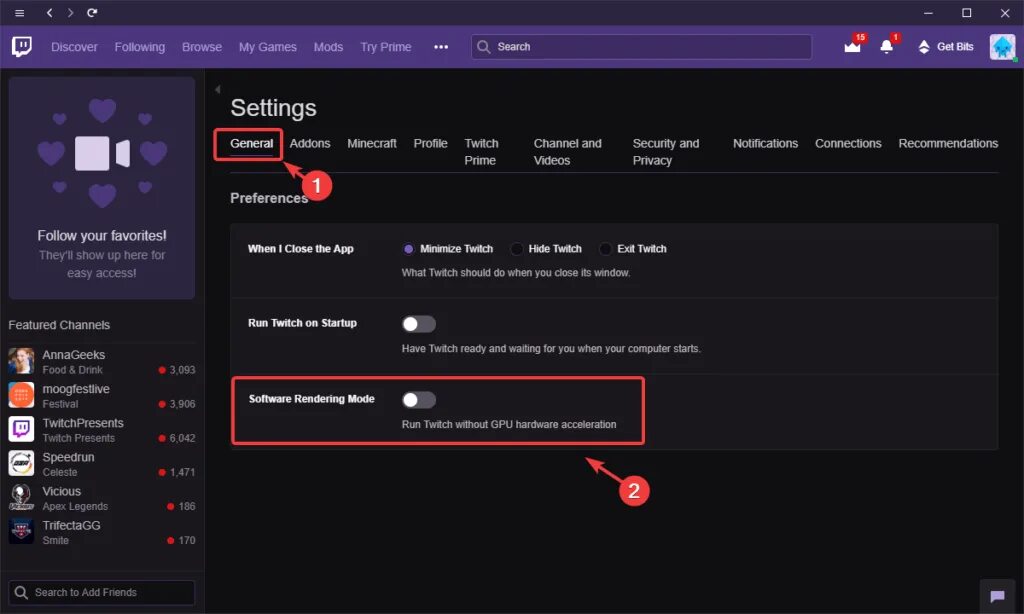Open moogfestlive channel avatar
This screenshot has height=614, width=1024.
(x=21, y=395)
